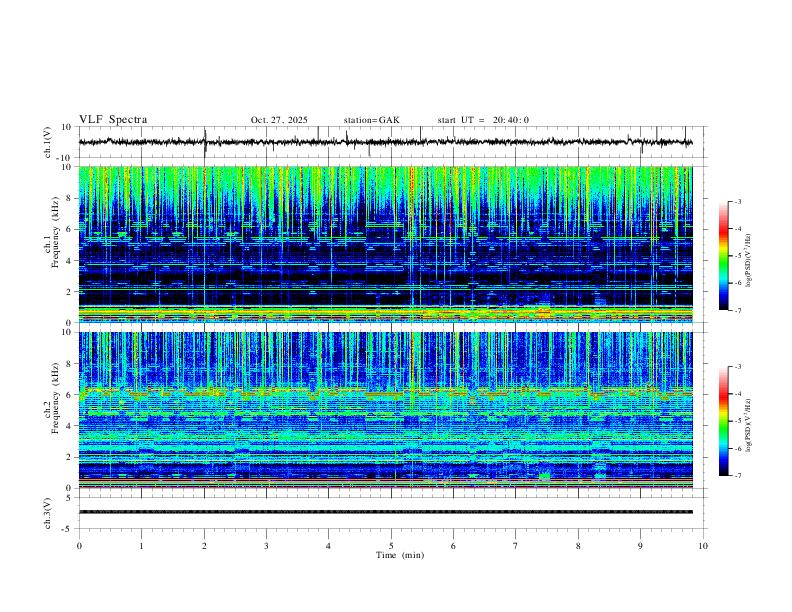Screen dimensions: 792x612
Task: Click time tick label '10' on x-axis
Action: (x=703, y=546)
